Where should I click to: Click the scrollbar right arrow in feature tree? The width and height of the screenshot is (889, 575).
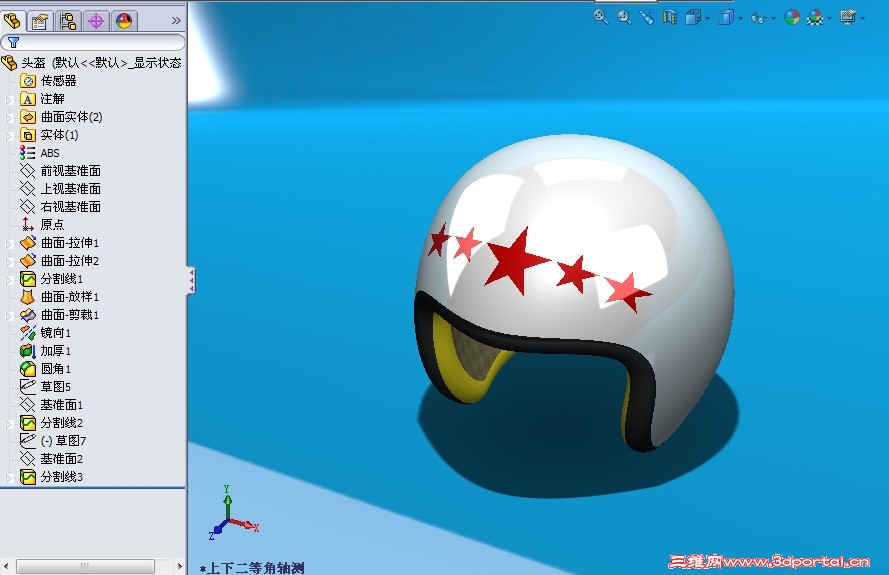[179, 566]
